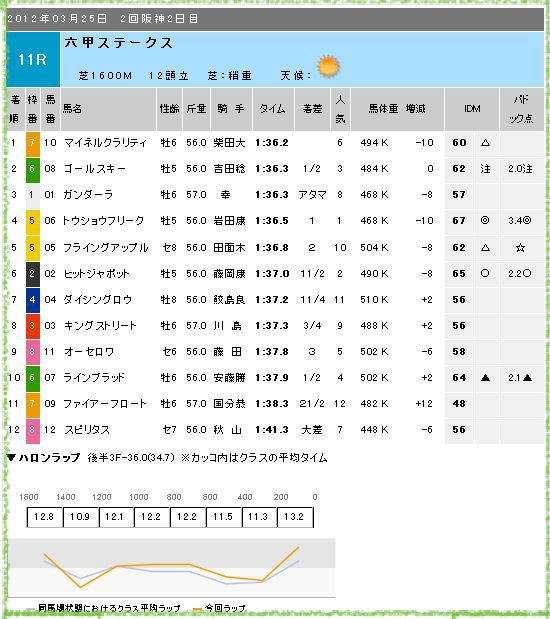Click the ▲ IDM mark for ラインブラッド
This screenshot has width=550, height=619.
click(x=485, y=378)
